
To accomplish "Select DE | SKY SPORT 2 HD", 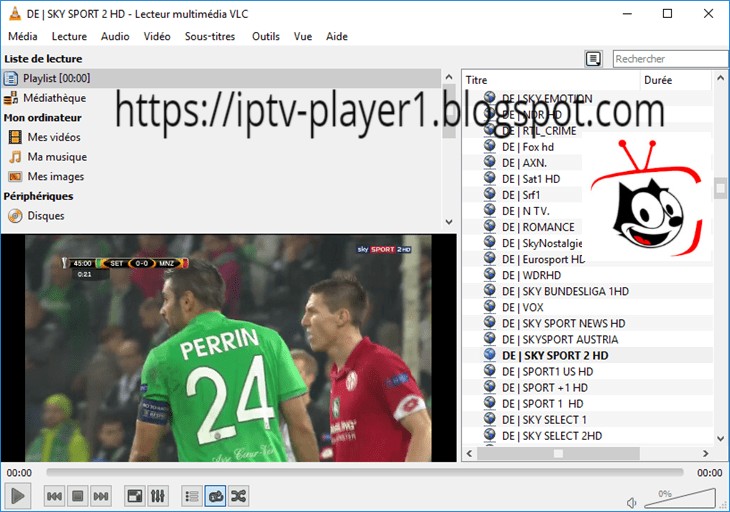I will pyautogui.click(x=555, y=356).
